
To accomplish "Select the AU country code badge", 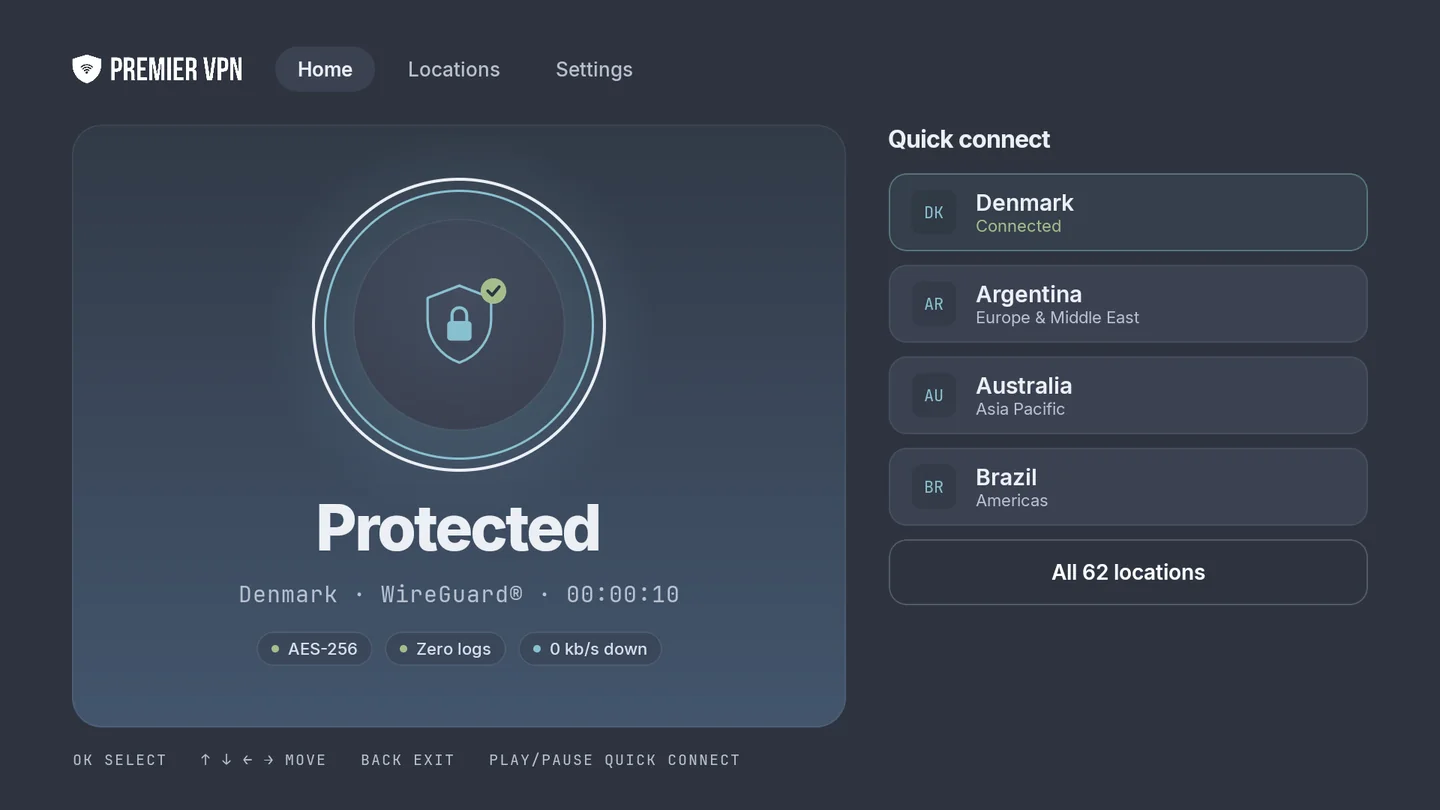I will click(934, 395).
